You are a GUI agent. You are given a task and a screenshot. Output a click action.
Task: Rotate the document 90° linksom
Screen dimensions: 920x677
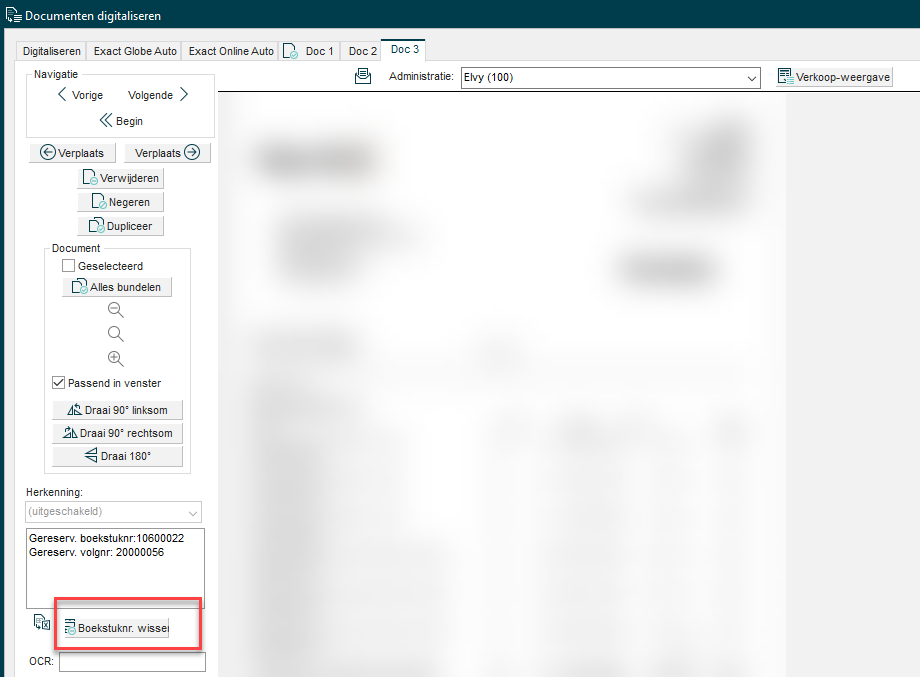tap(118, 410)
